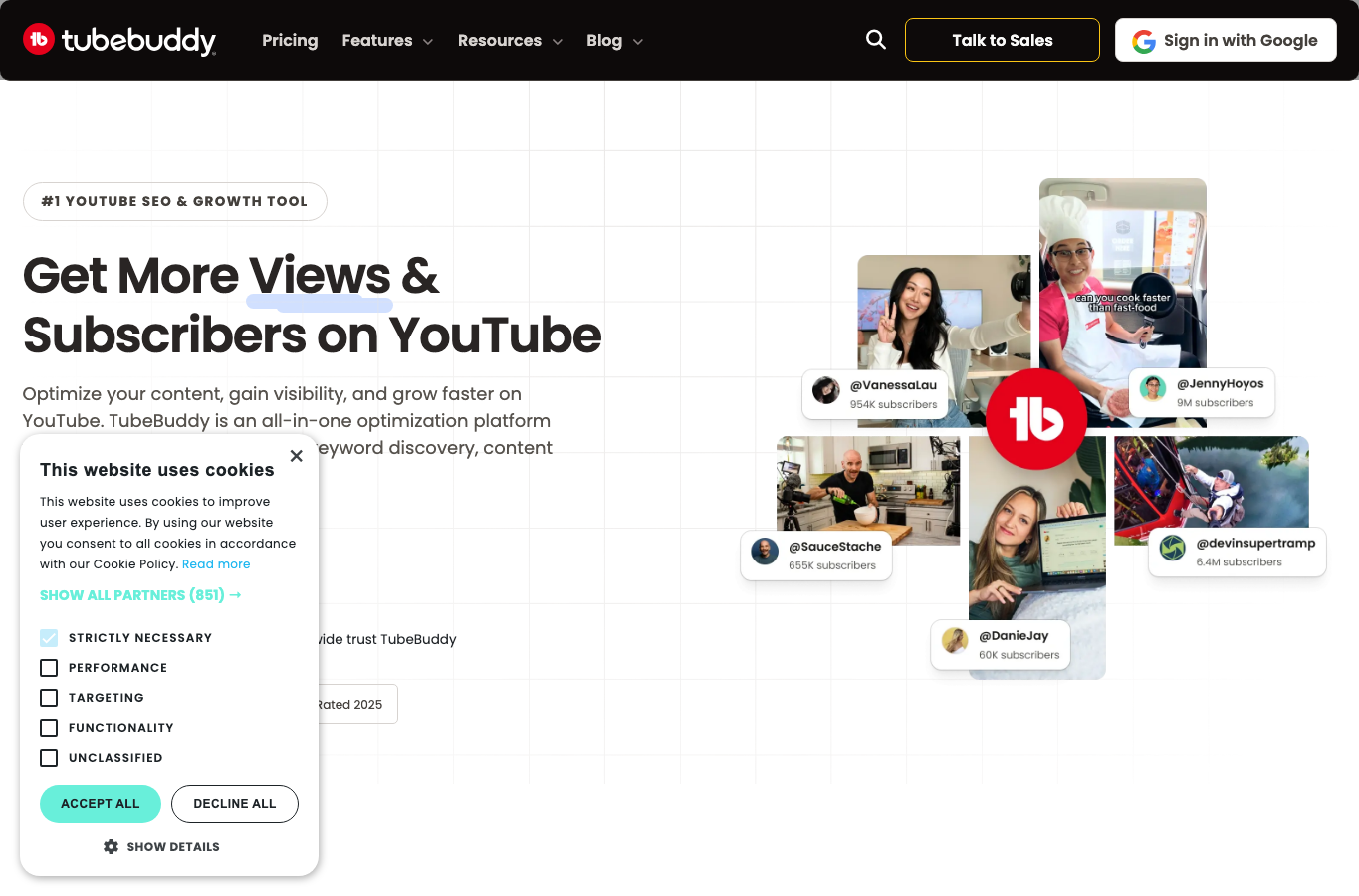
Task: Open the Blog dropdown chevron
Action: click(x=638, y=41)
